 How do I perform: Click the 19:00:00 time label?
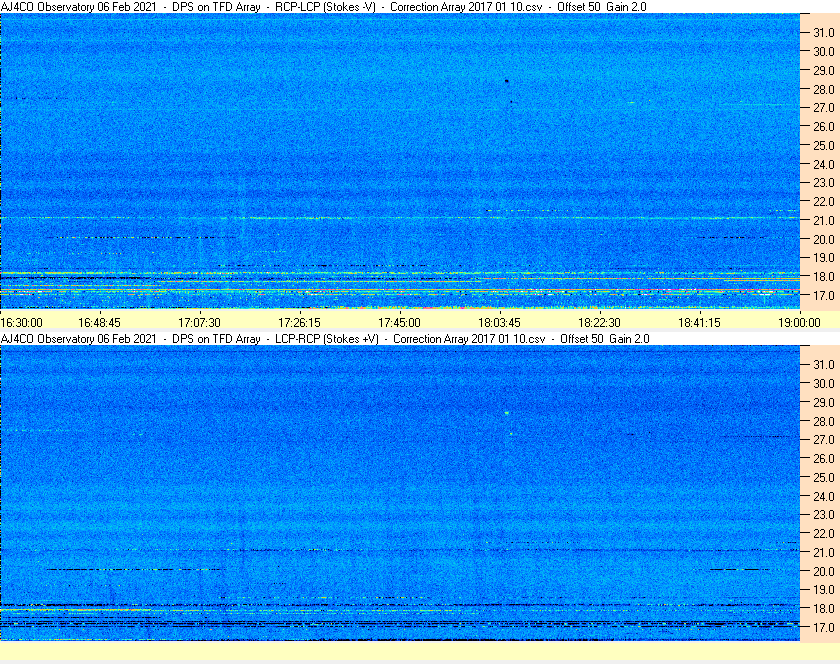click(x=799, y=323)
